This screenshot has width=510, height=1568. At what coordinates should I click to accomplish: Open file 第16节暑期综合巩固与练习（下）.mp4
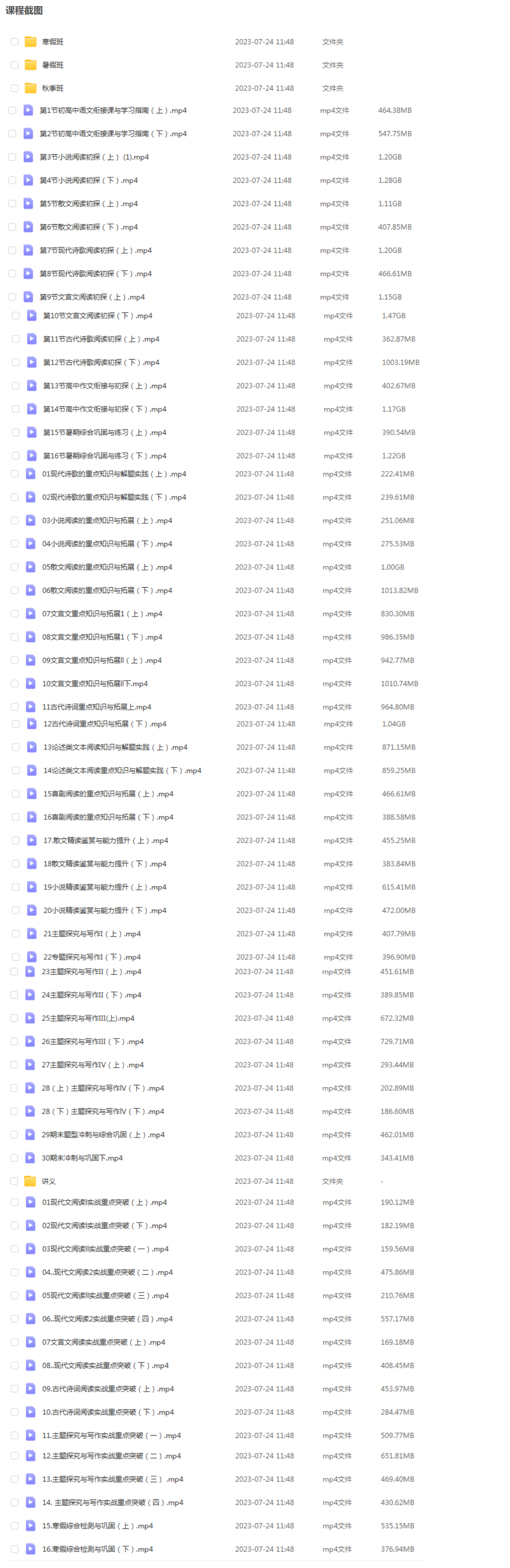pyautogui.click(x=105, y=456)
